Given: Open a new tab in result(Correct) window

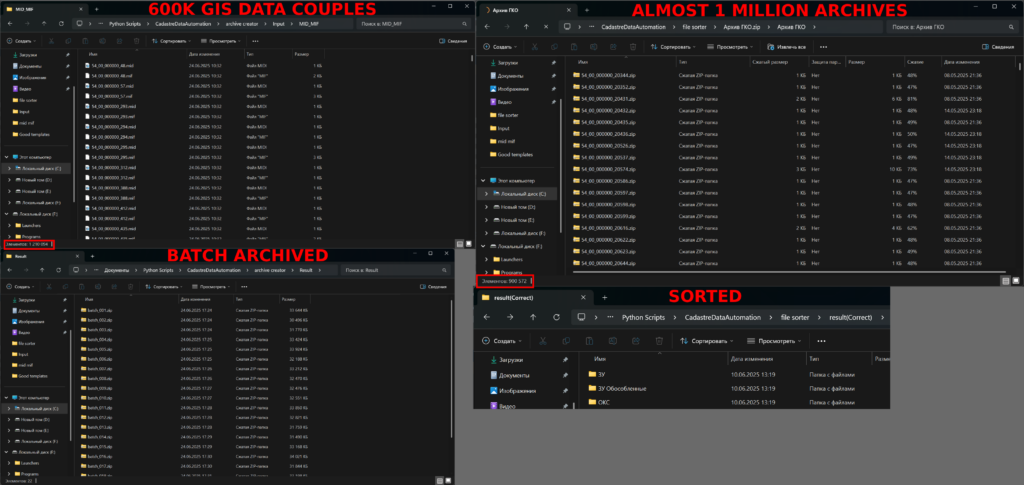Looking at the screenshot, I should point(604,297).
